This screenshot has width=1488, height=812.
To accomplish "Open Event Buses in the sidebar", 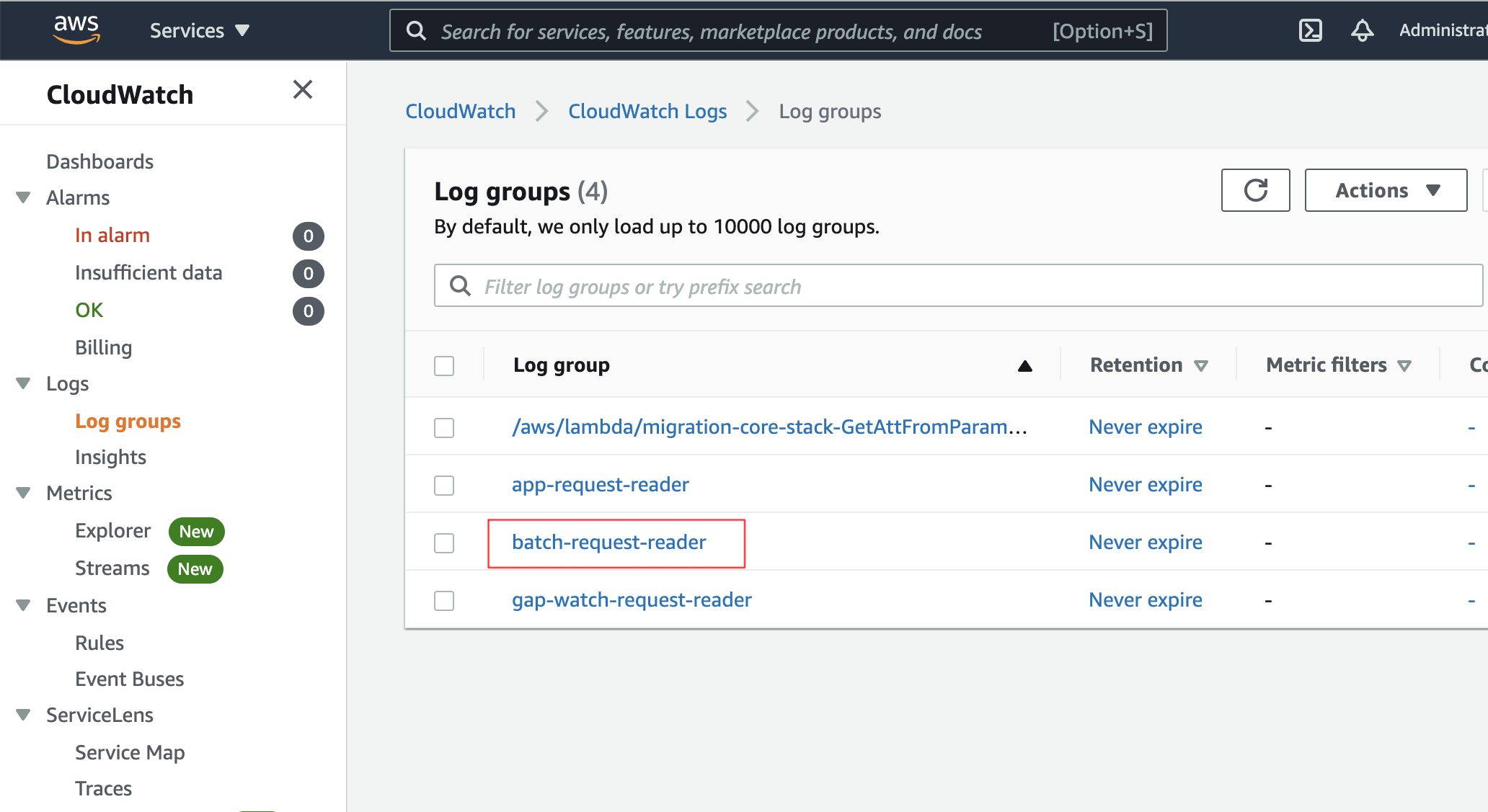I will [x=129, y=679].
